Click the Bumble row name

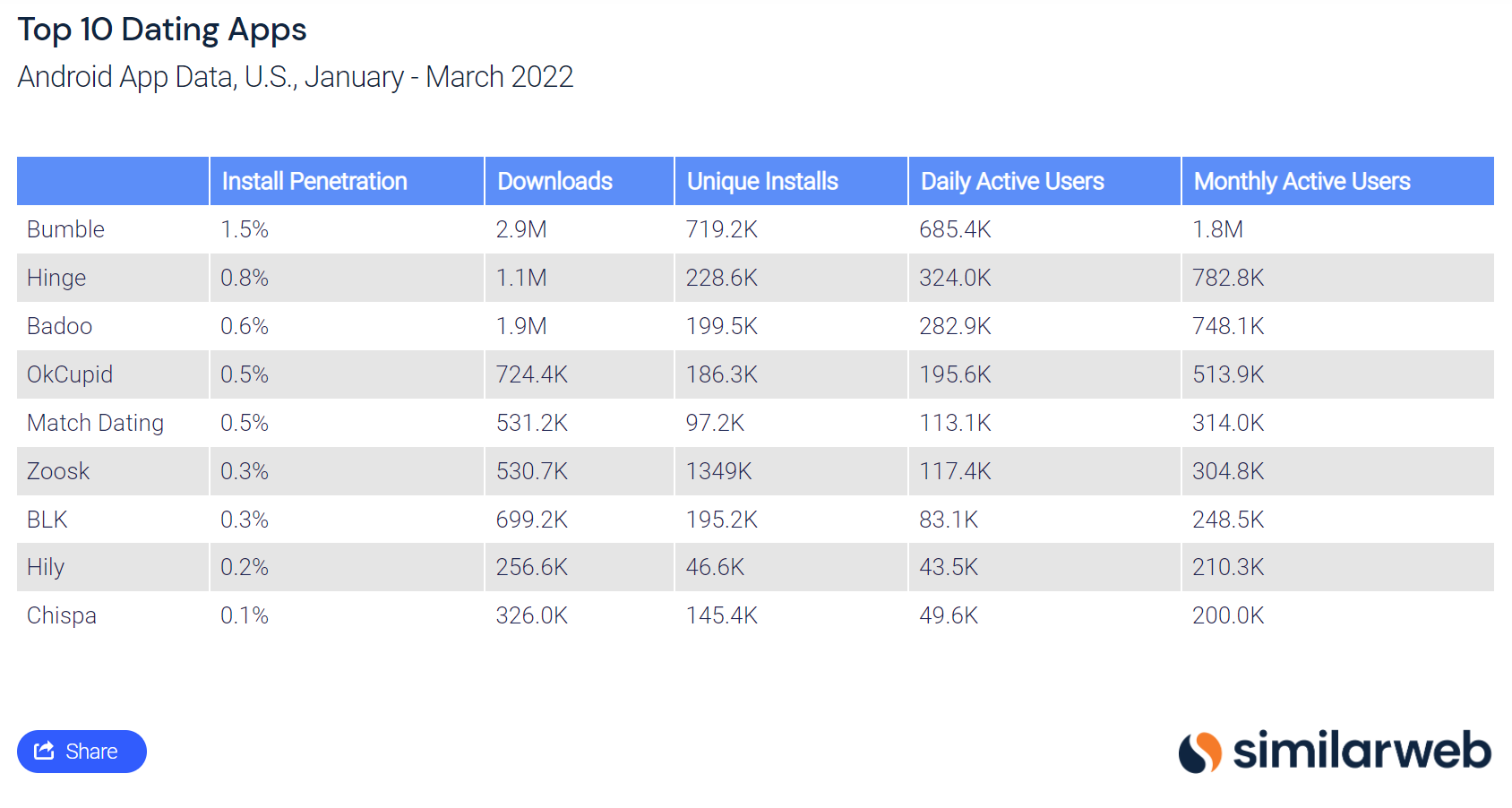65,229
